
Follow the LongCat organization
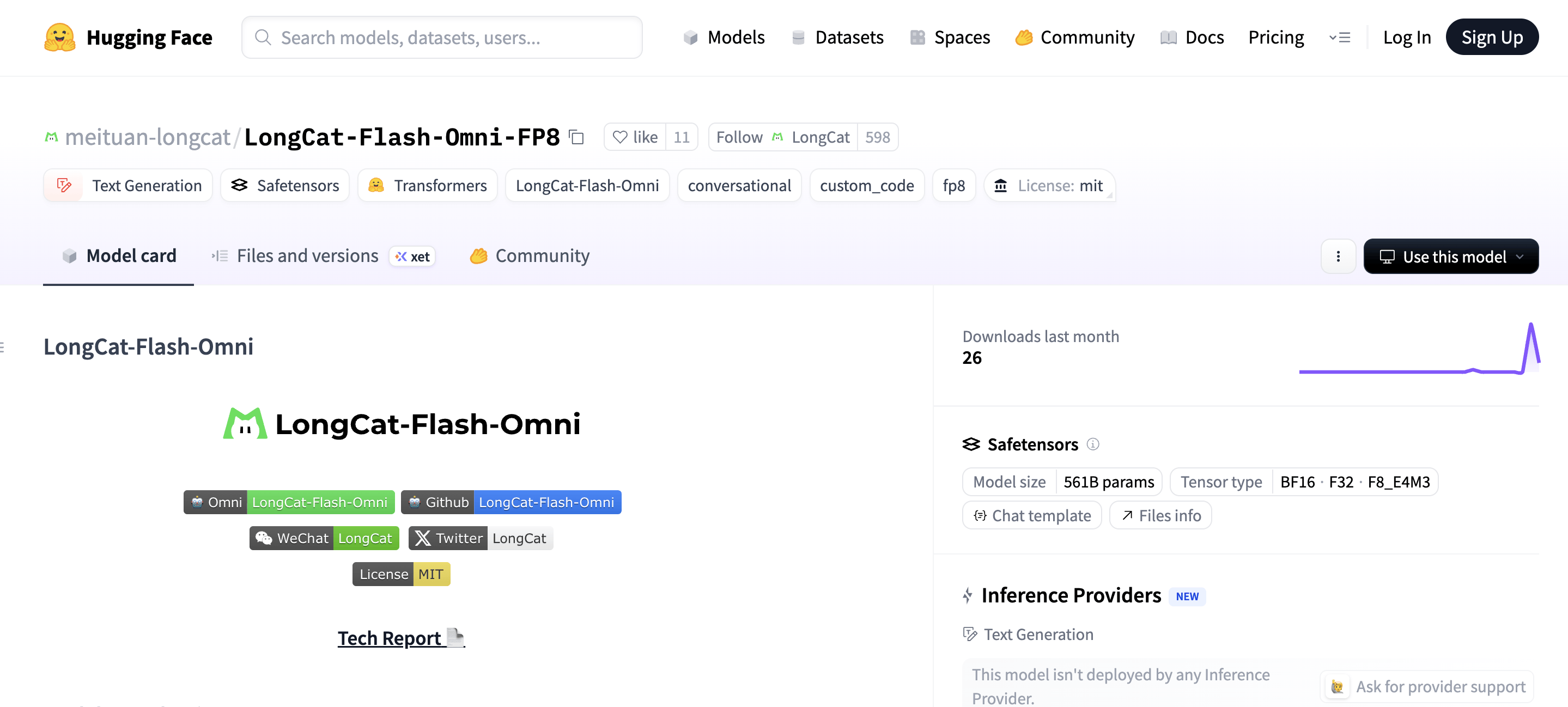(x=783, y=137)
